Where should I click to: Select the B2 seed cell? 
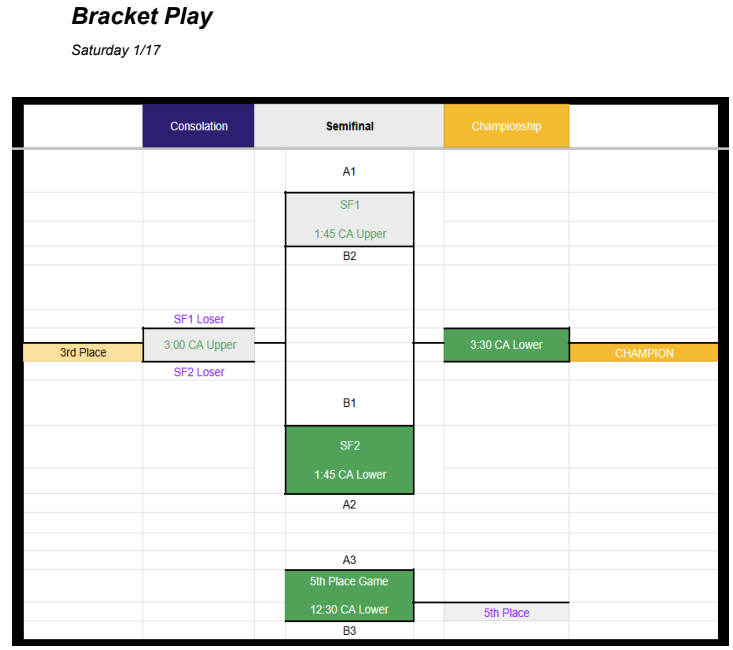(349, 256)
